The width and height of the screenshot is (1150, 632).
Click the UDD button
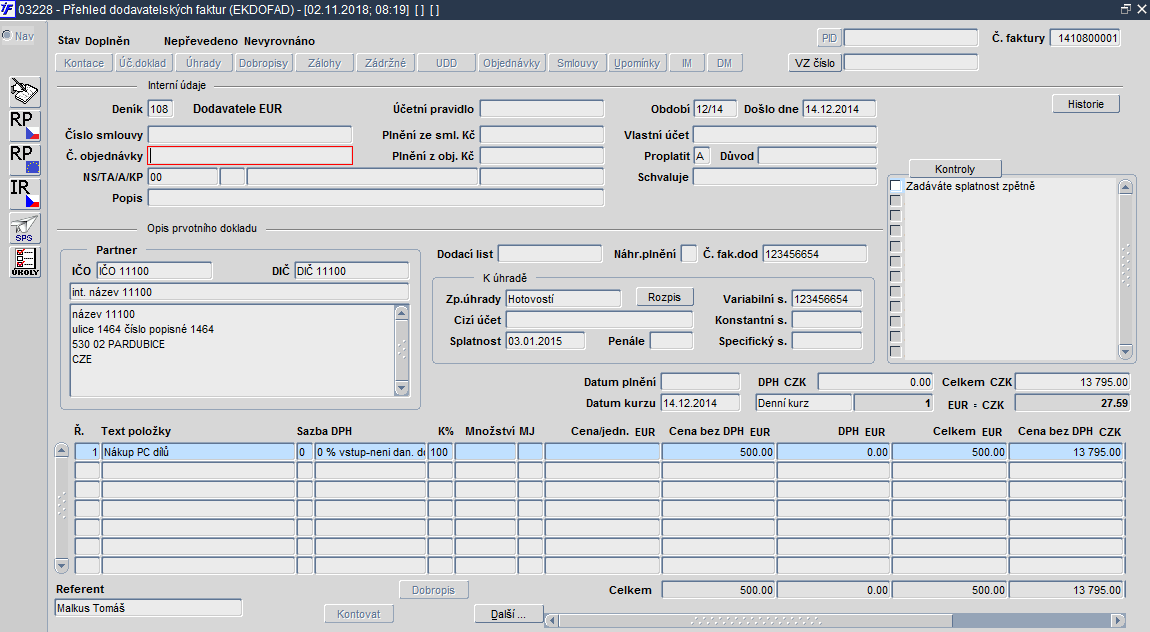pyautogui.click(x=446, y=63)
